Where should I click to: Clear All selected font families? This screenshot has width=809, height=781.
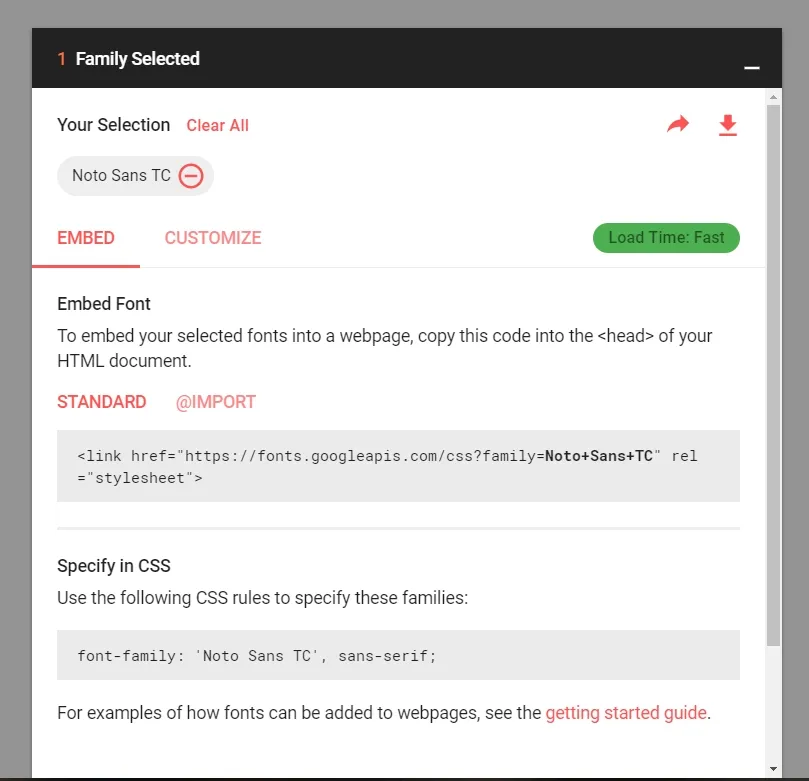tap(217, 125)
